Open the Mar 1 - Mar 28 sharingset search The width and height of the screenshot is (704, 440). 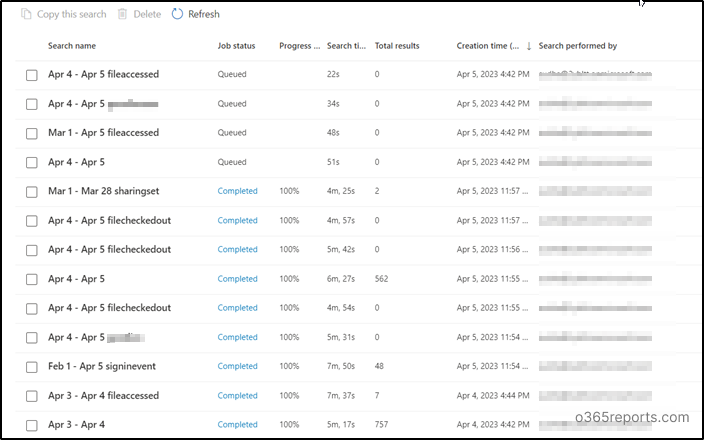click(103, 191)
